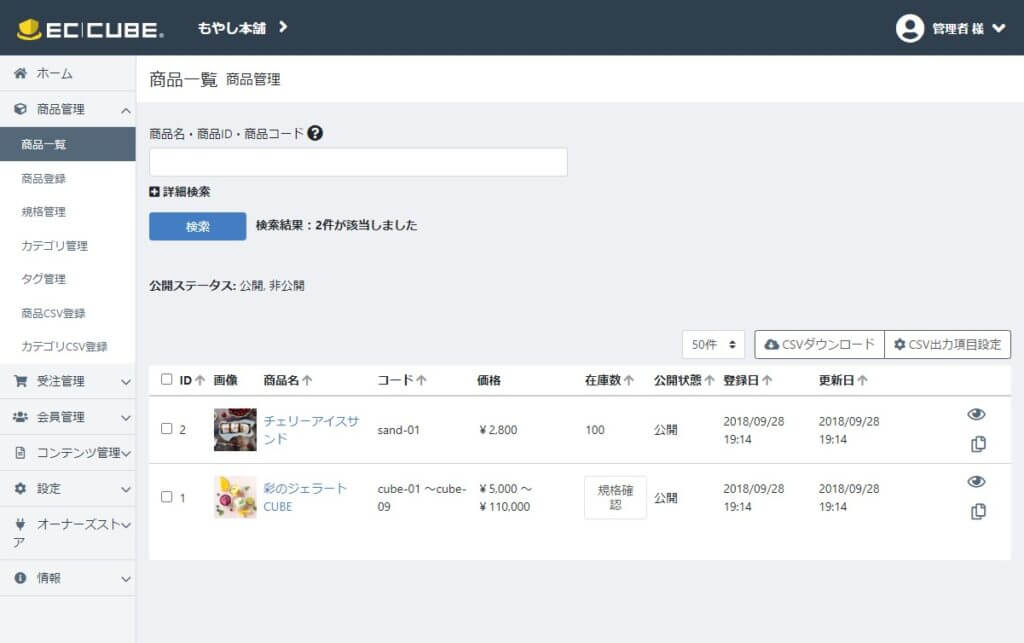Click the administrator user avatar icon
1024x643 pixels.
pyautogui.click(x=909, y=28)
